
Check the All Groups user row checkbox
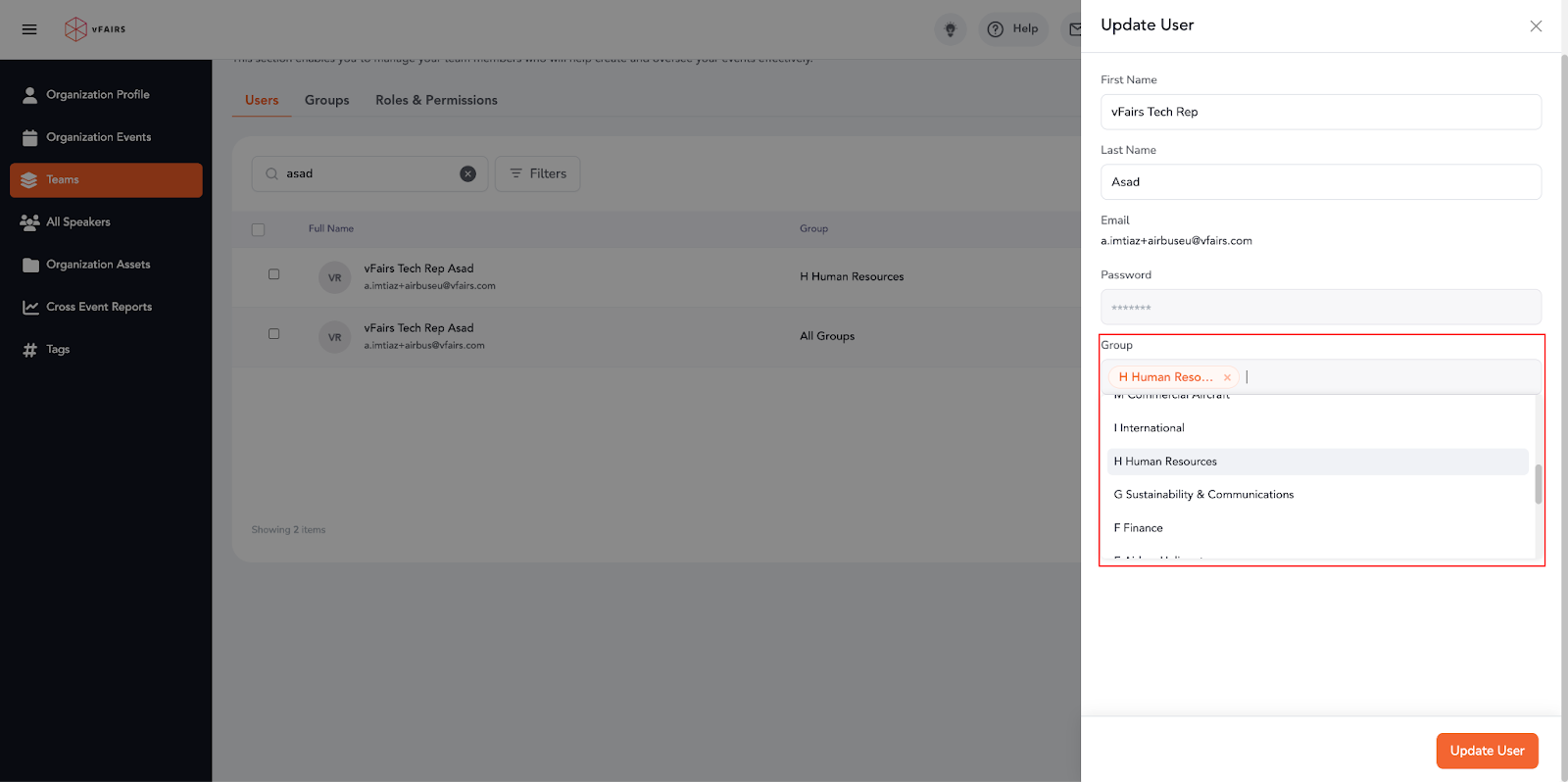point(274,334)
